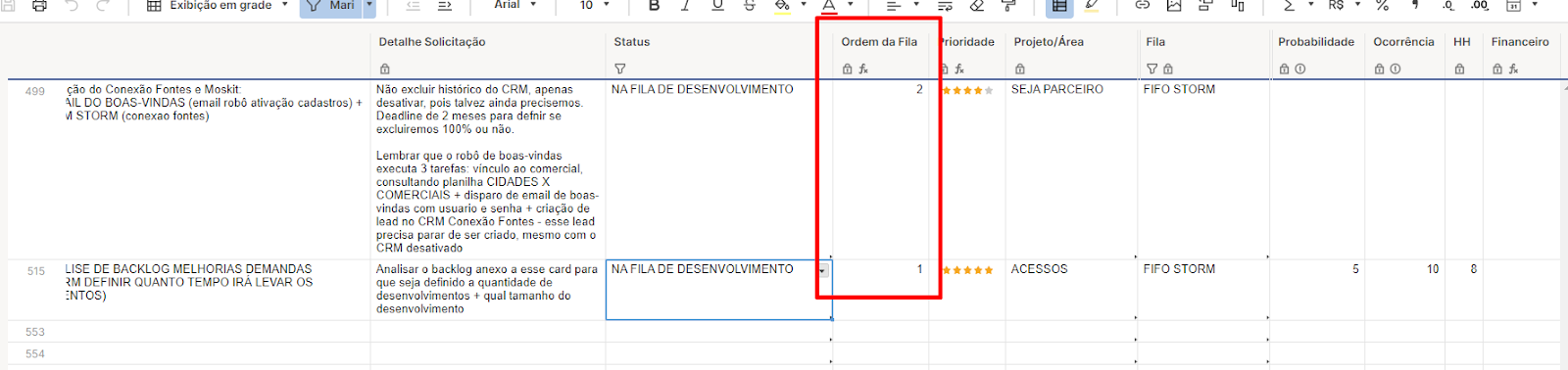Open the alignment dropdown arrow

[916, 5]
